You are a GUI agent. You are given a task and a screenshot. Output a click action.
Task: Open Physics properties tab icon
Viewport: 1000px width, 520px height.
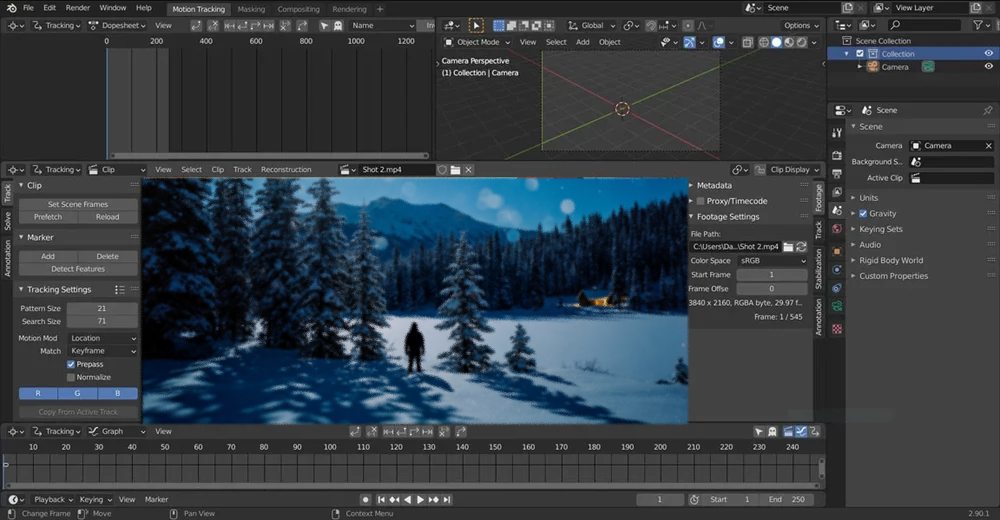pos(837,270)
